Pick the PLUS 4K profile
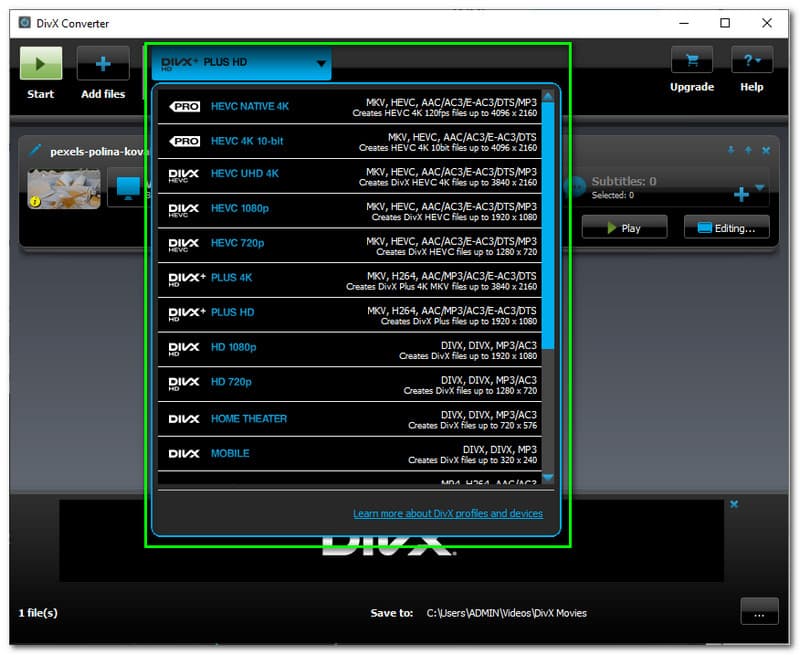 coord(349,280)
